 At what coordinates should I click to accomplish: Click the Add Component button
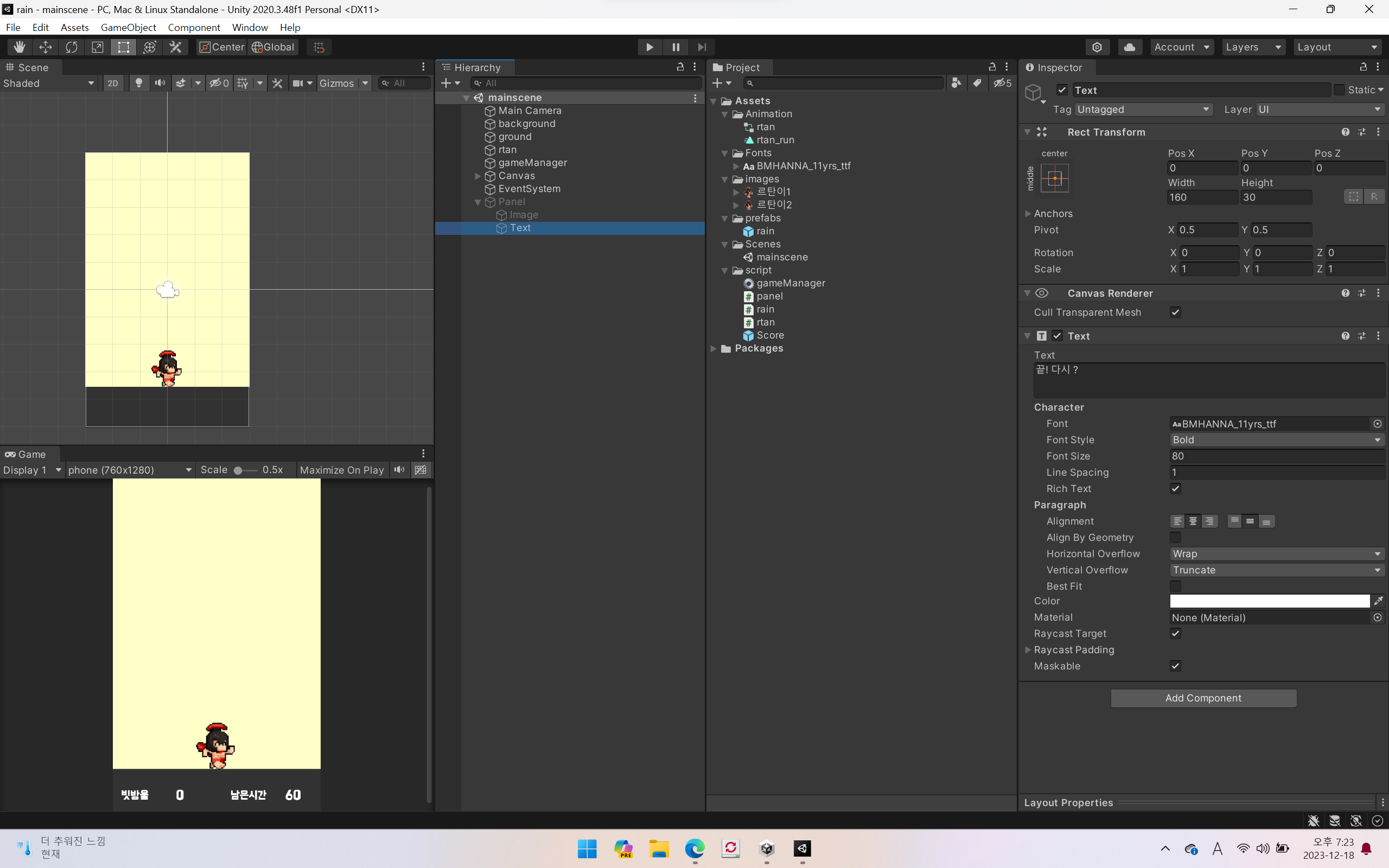1203,698
